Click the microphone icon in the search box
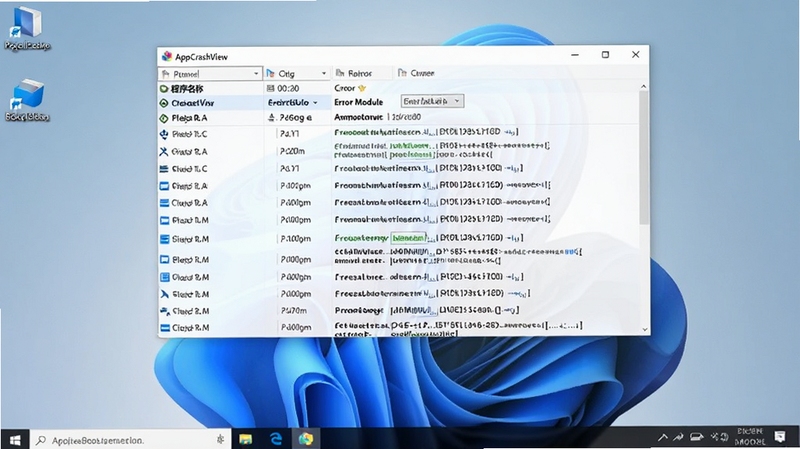The width and height of the screenshot is (800, 449). tap(220, 440)
